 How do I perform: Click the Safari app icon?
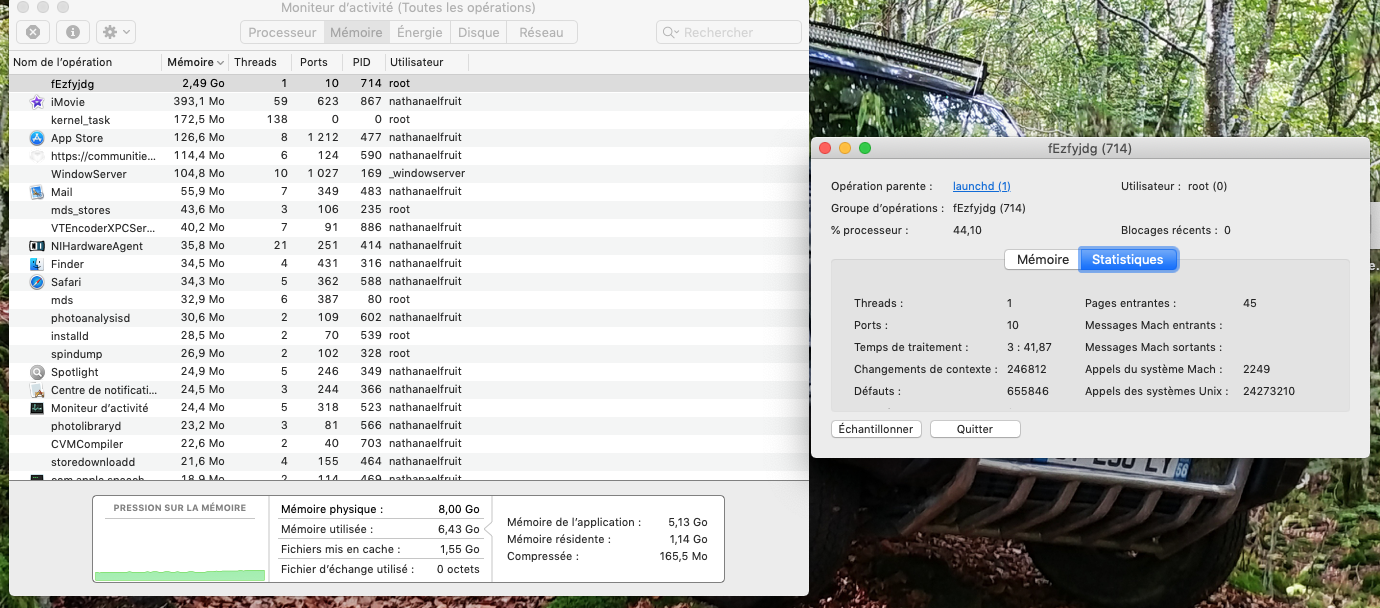(x=36, y=282)
